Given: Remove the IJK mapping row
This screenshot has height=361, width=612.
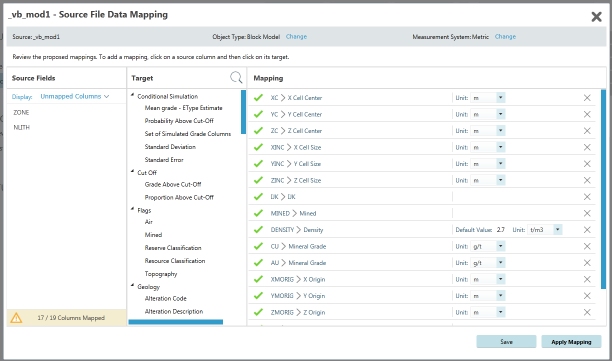Looking at the screenshot, I should point(587,197).
